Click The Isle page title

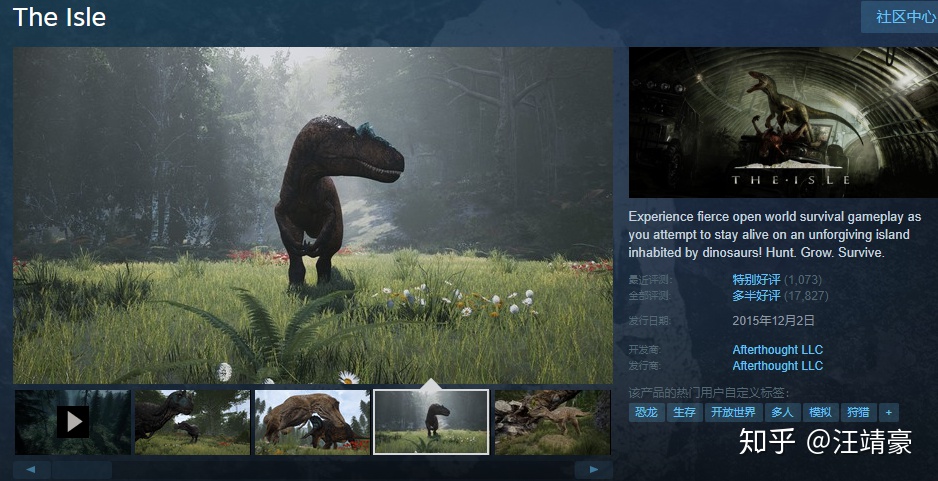pyautogui.click(x=59, y=17)
